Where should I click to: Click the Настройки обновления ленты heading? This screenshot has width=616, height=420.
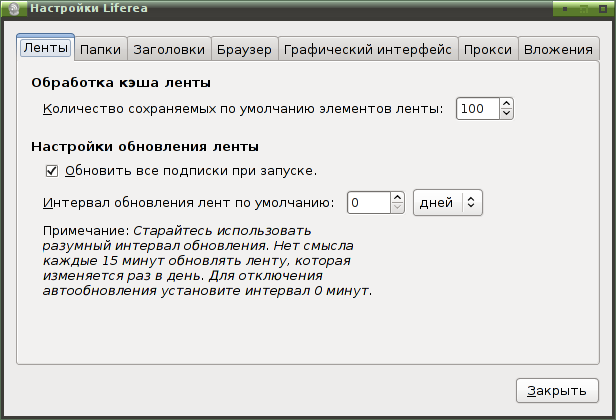tap(145, 147)
